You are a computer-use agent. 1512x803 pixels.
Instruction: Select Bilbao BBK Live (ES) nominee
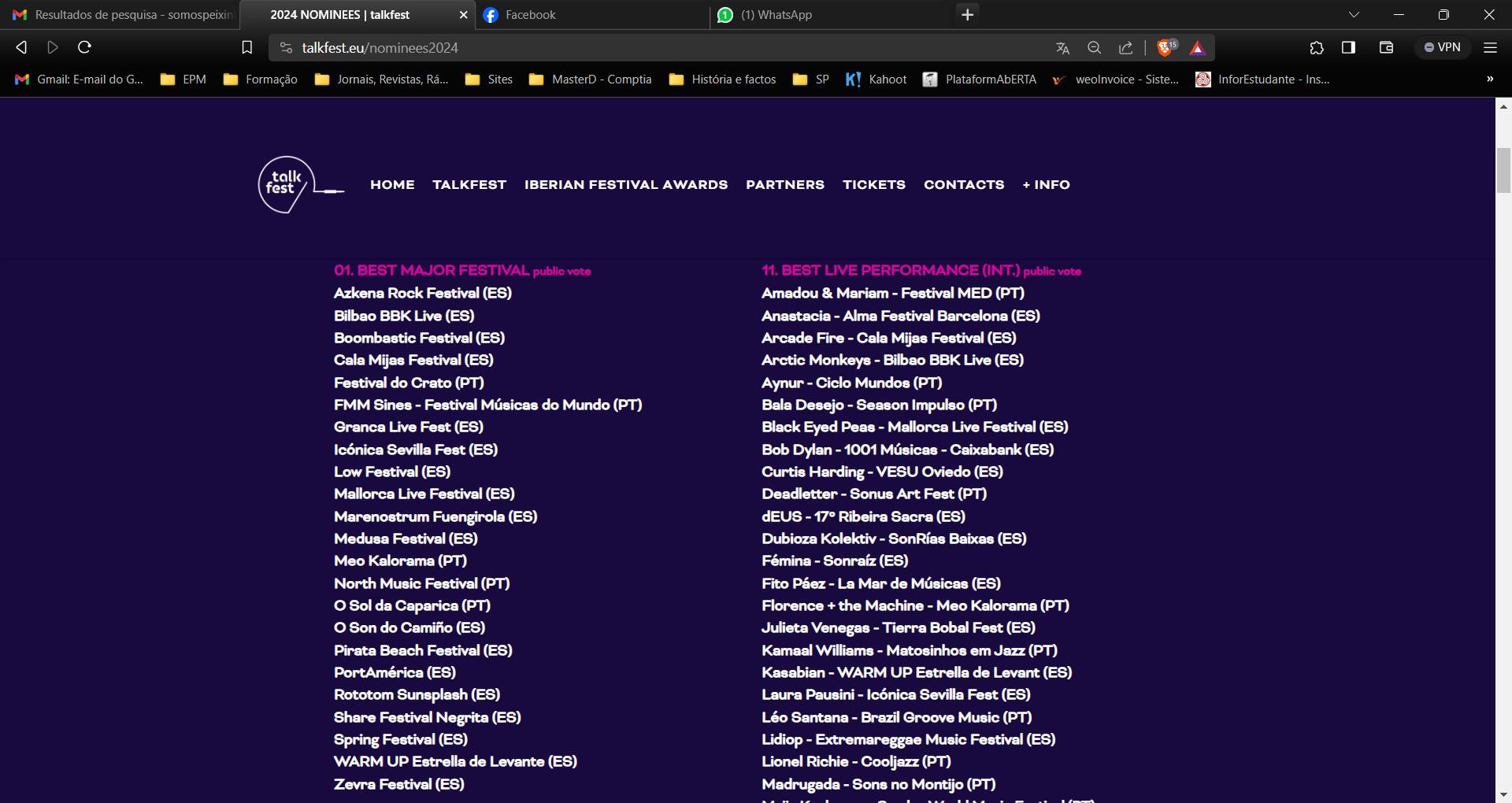[404, 316]
